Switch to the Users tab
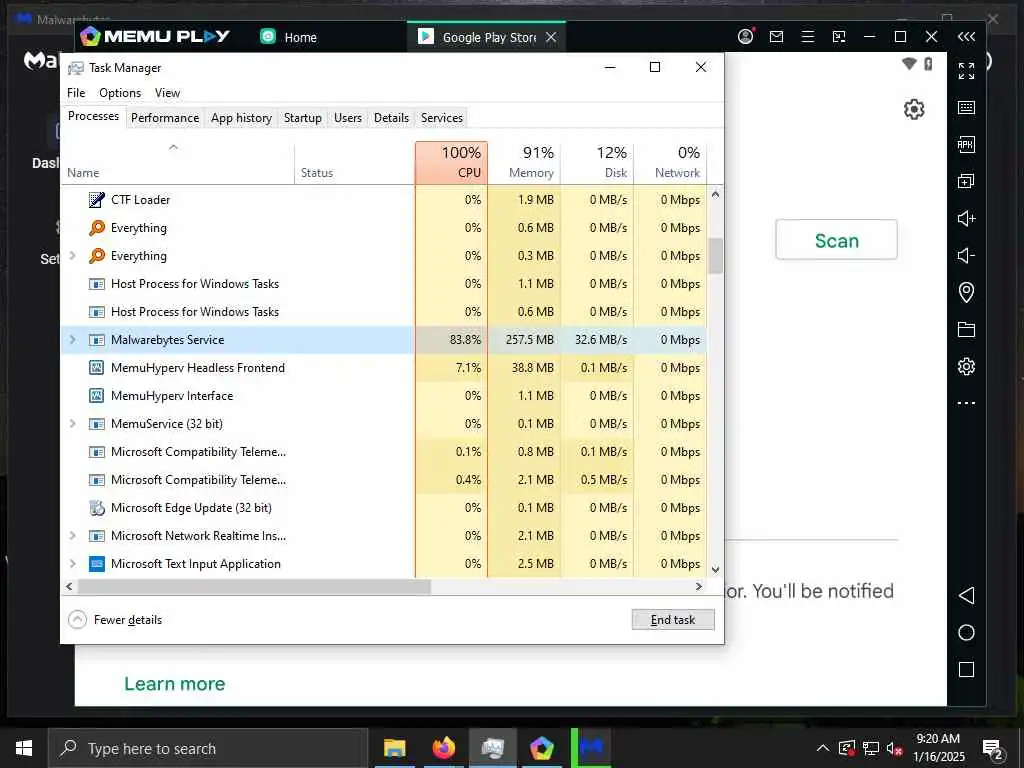This screenshot has width=1024, height=768. [x=347, y=118]
